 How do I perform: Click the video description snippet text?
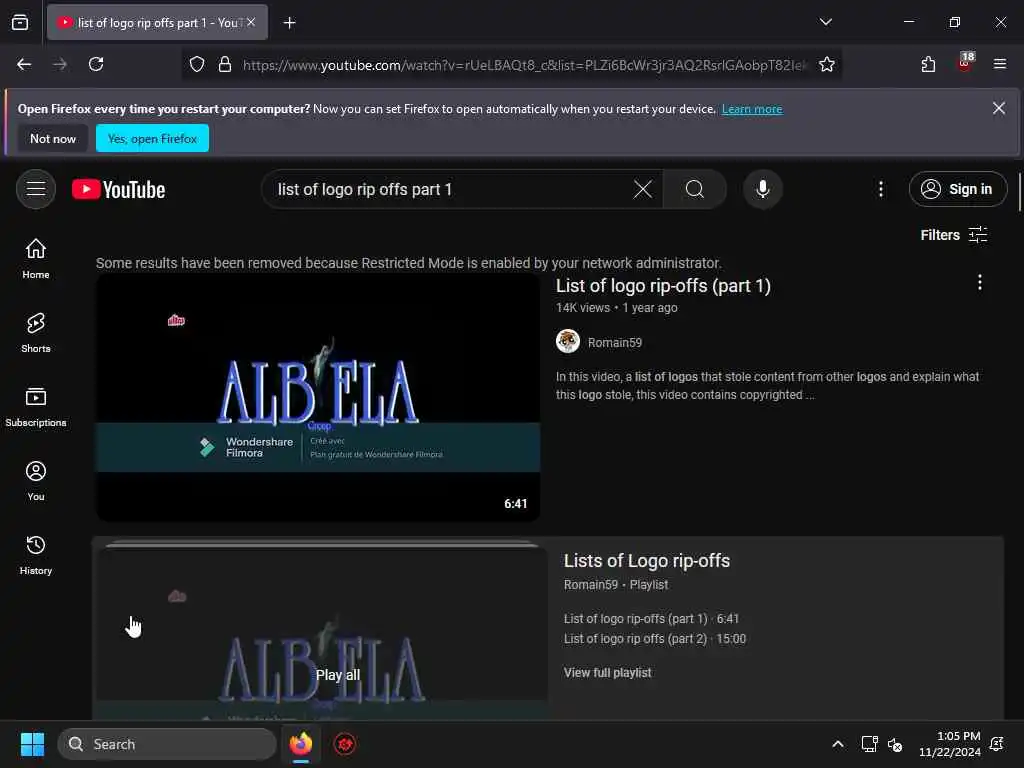(x=767, y=385)
